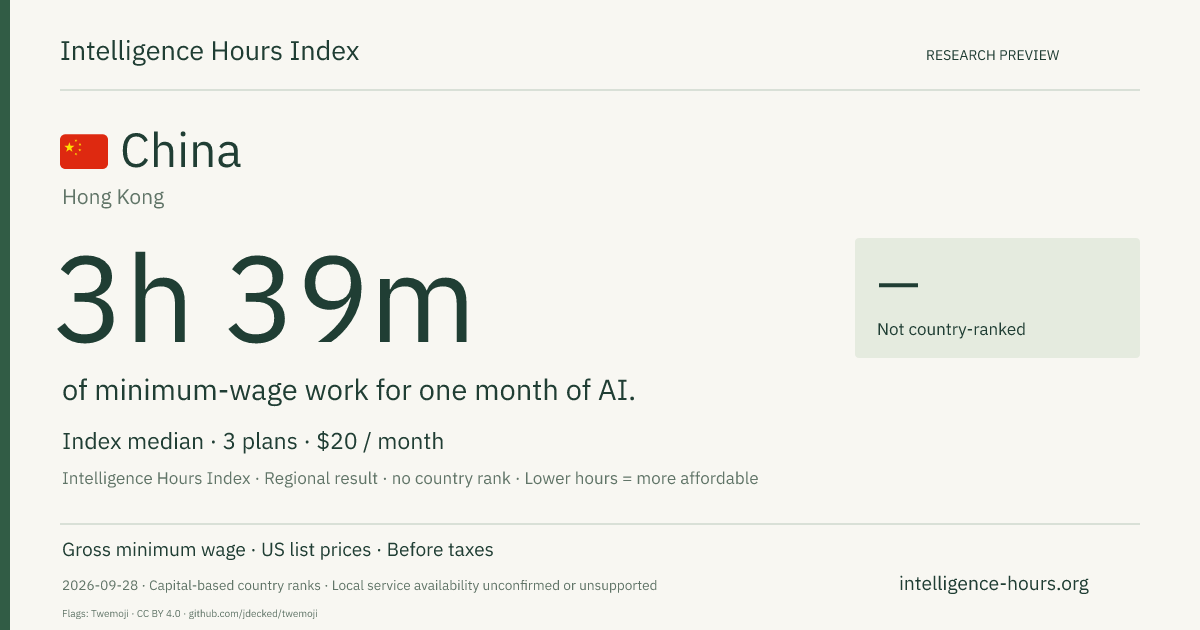Screen dimensions: 1200x630
Task: Click the large 3h 39m figure
Action: pyautogui.click(x=264, y=298)
